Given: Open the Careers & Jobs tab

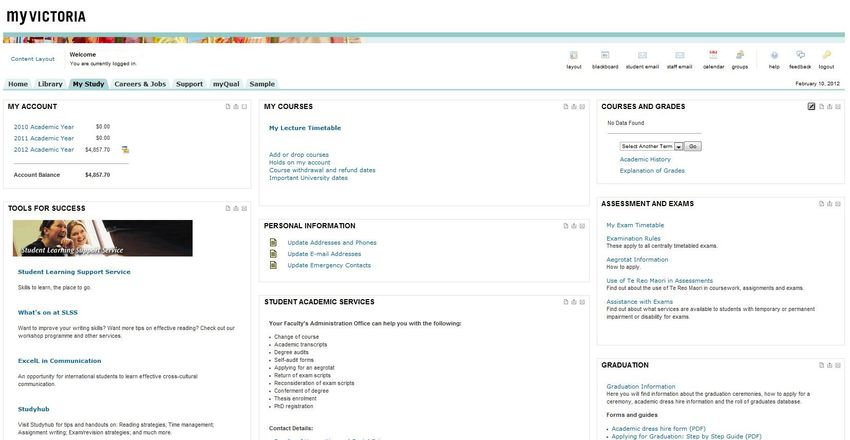Looking at the screenshot, I should coord(140,84).
